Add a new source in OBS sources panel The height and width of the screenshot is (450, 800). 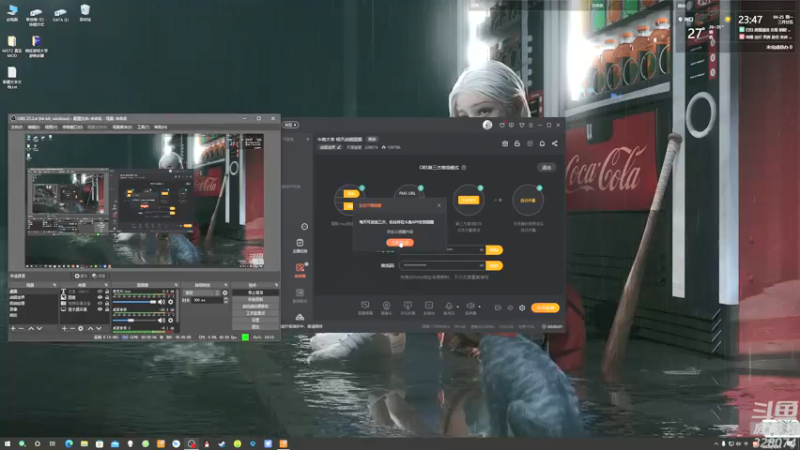click(64, 329)
